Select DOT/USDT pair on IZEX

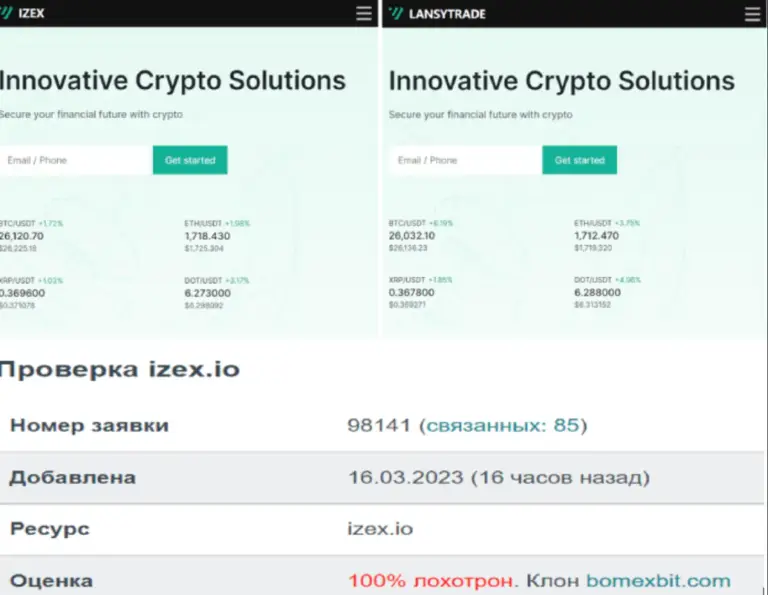(x=216, y=293)
